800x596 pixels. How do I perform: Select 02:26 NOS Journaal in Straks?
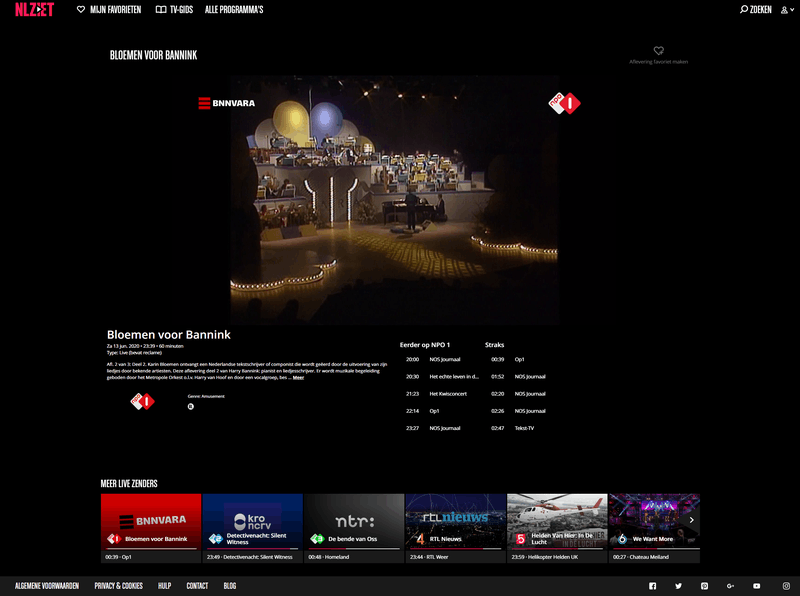pyautogui.click(x=518, y=411)
